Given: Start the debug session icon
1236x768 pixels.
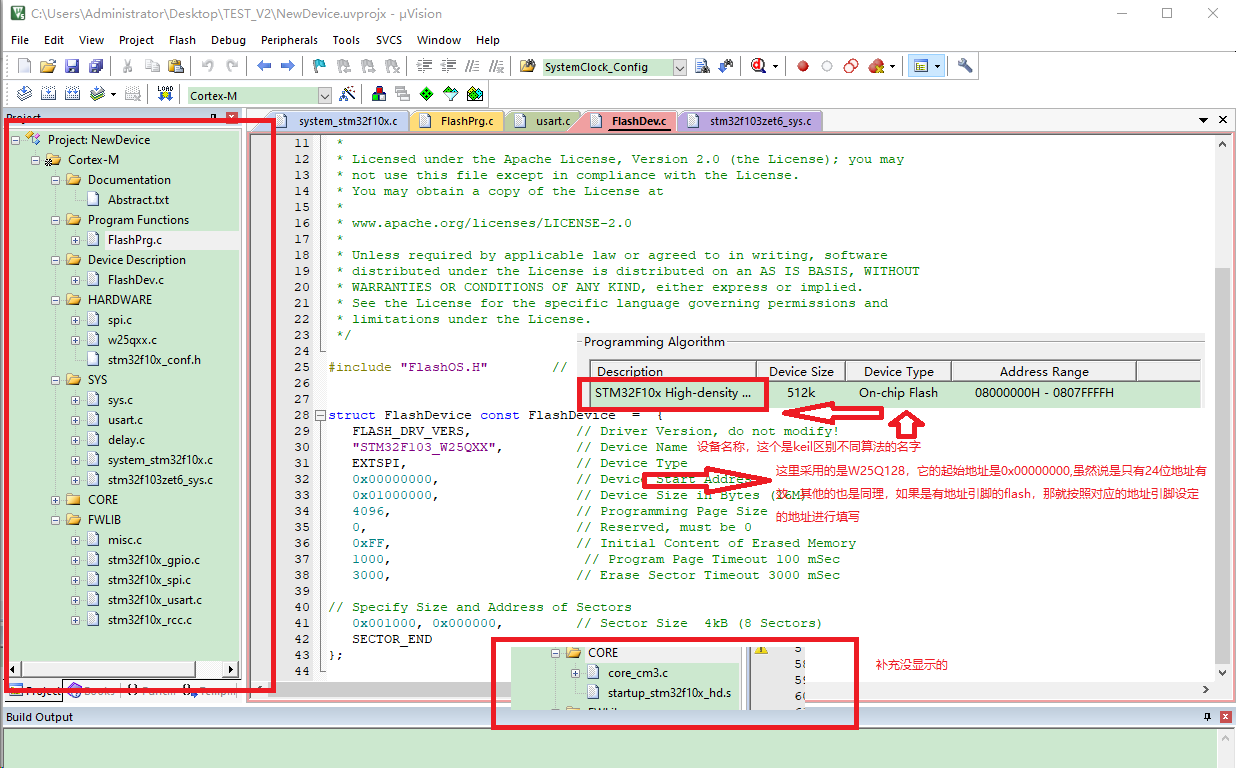Looking at the screenshot, I should pos(759,67).
